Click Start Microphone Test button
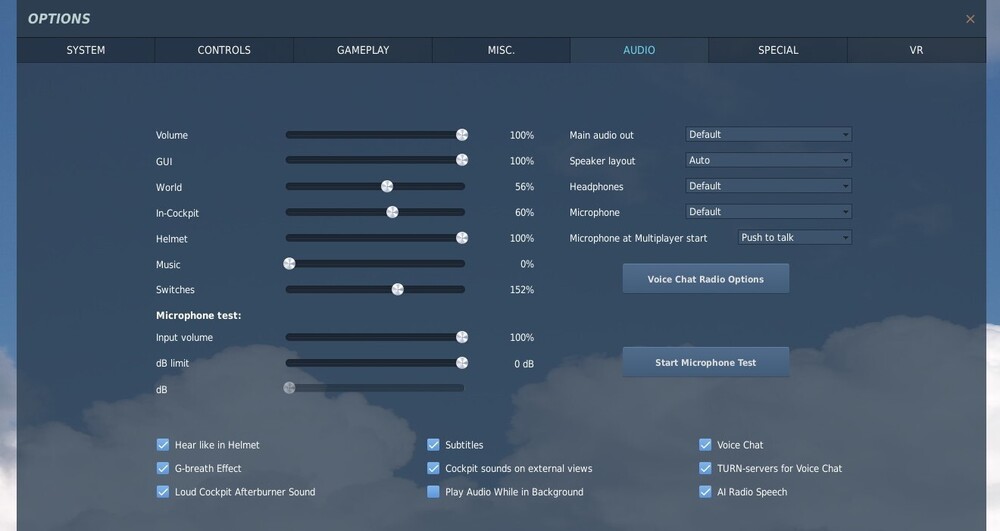The width and height of the screenshot is (1000, 531). point(706,362)
